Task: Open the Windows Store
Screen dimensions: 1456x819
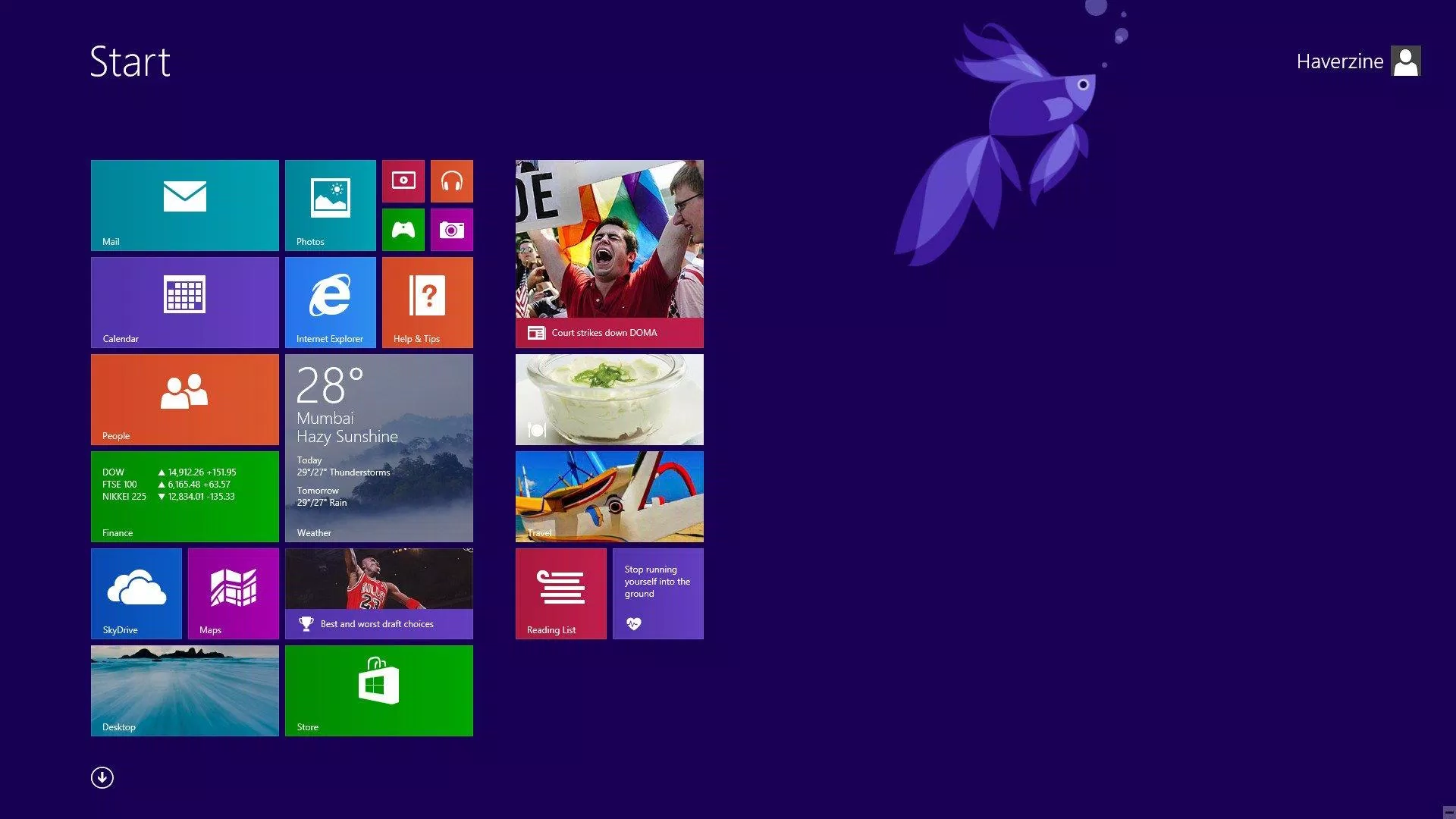Action: coord(378,690)
